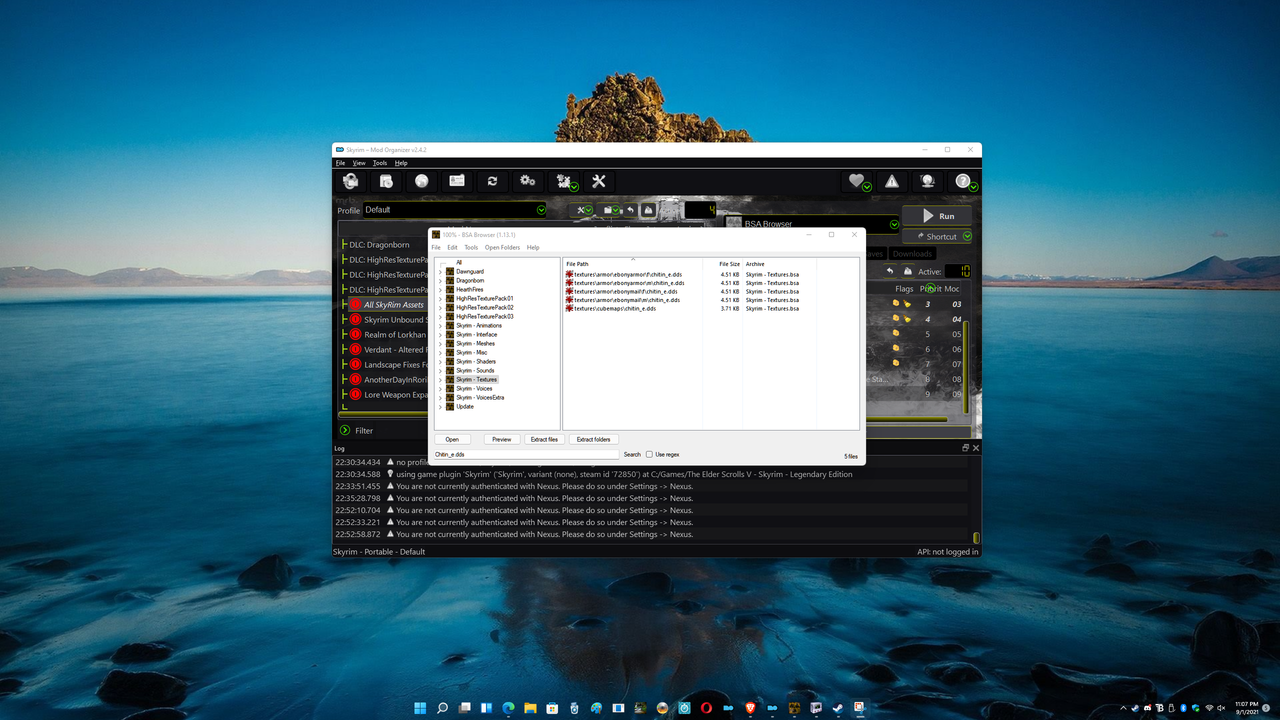The image size is (1280, 720).
Task: Open the warning triangle notifications icon
Action: click(891, 181)
